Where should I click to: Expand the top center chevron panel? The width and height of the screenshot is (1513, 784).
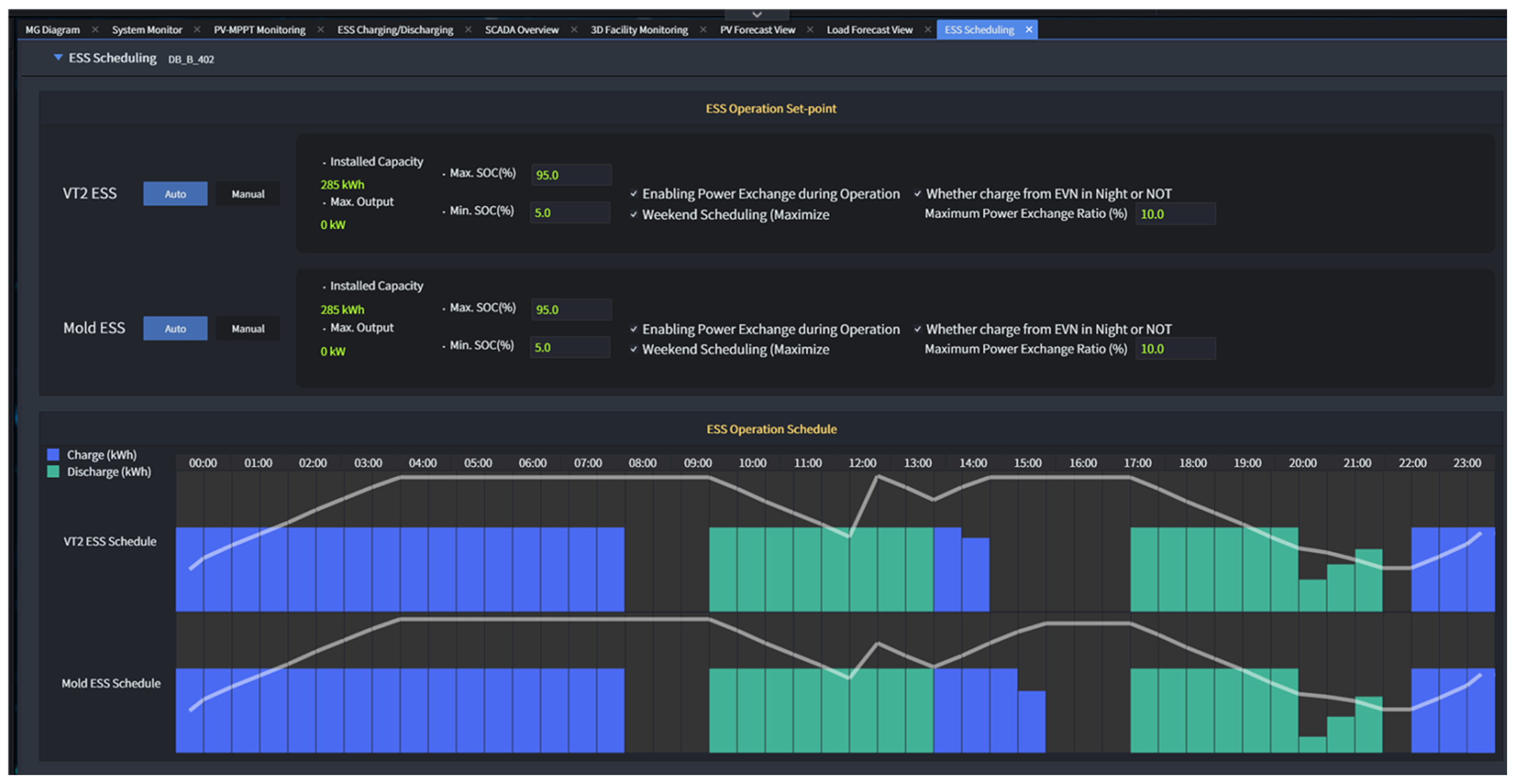point(756,14)
